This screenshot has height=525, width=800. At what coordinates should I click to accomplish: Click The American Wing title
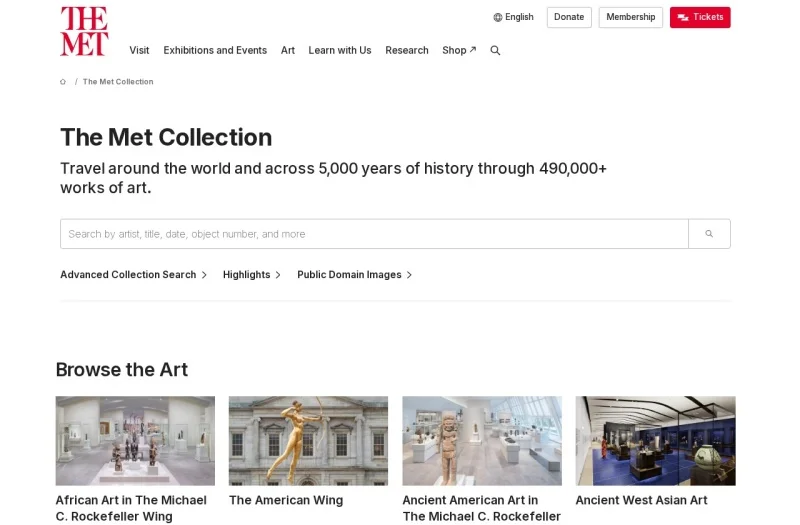286,501
